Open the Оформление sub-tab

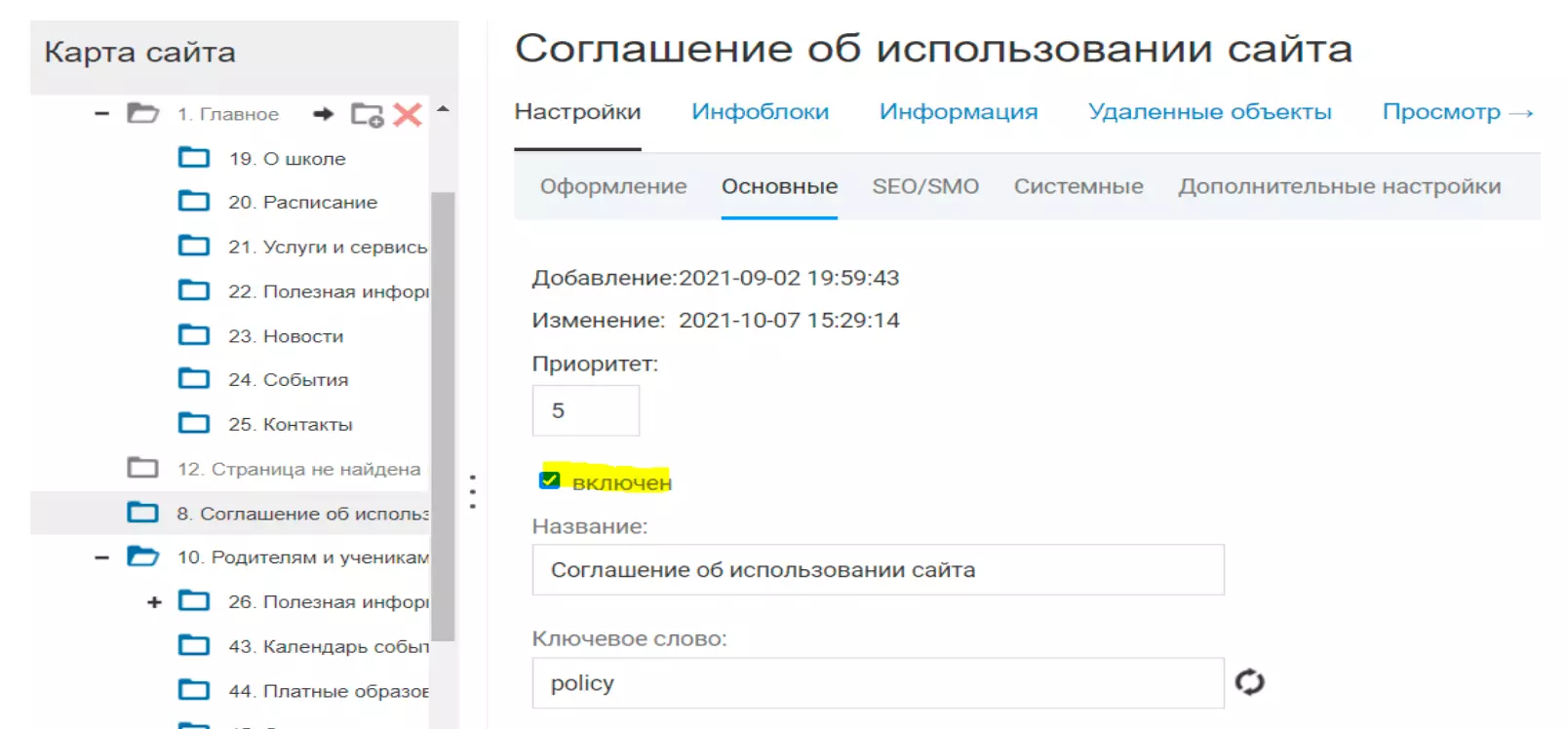(613, 186)
